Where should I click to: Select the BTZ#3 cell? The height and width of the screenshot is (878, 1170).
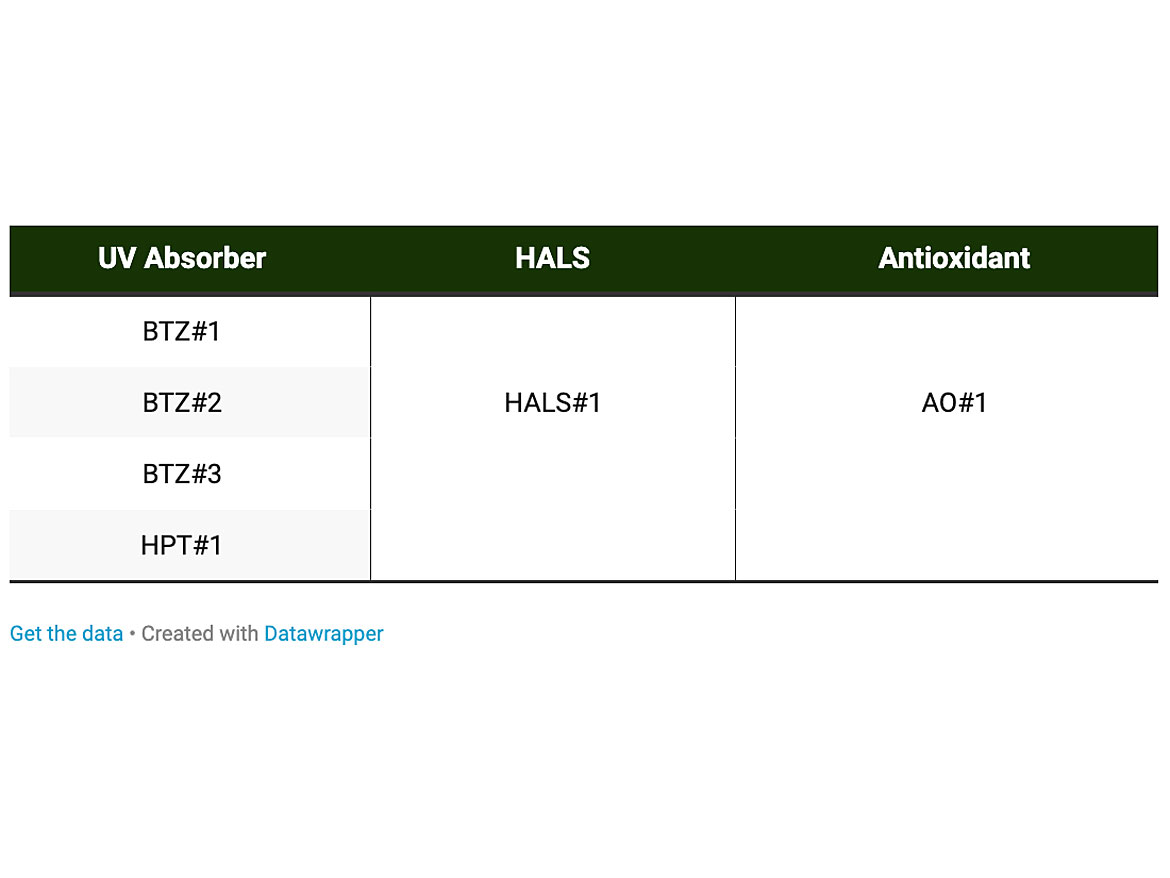click(x=182, y=474)
